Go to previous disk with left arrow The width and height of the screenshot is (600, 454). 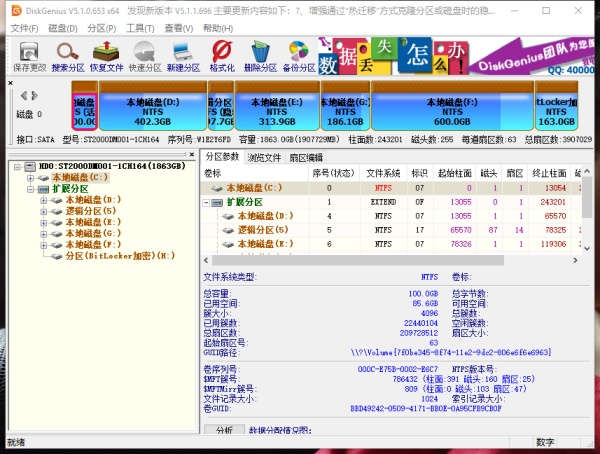[x=24, y=95]
